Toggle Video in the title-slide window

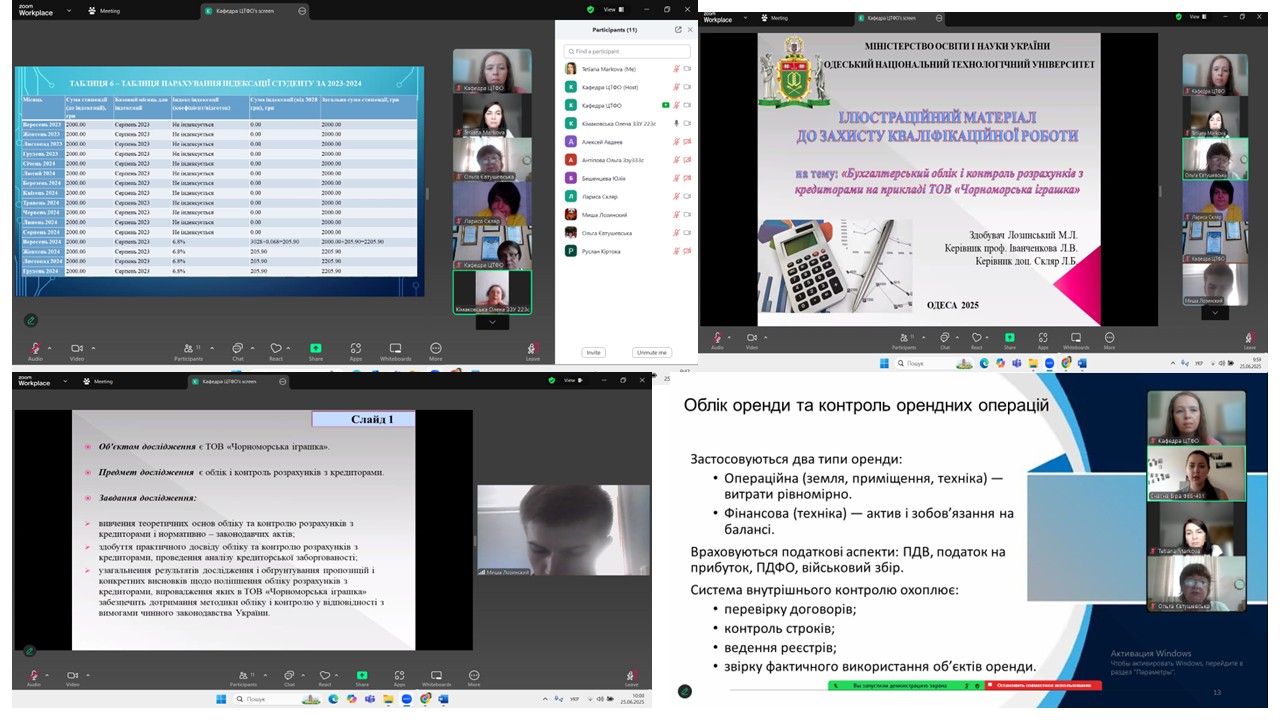tap(751, 341)
